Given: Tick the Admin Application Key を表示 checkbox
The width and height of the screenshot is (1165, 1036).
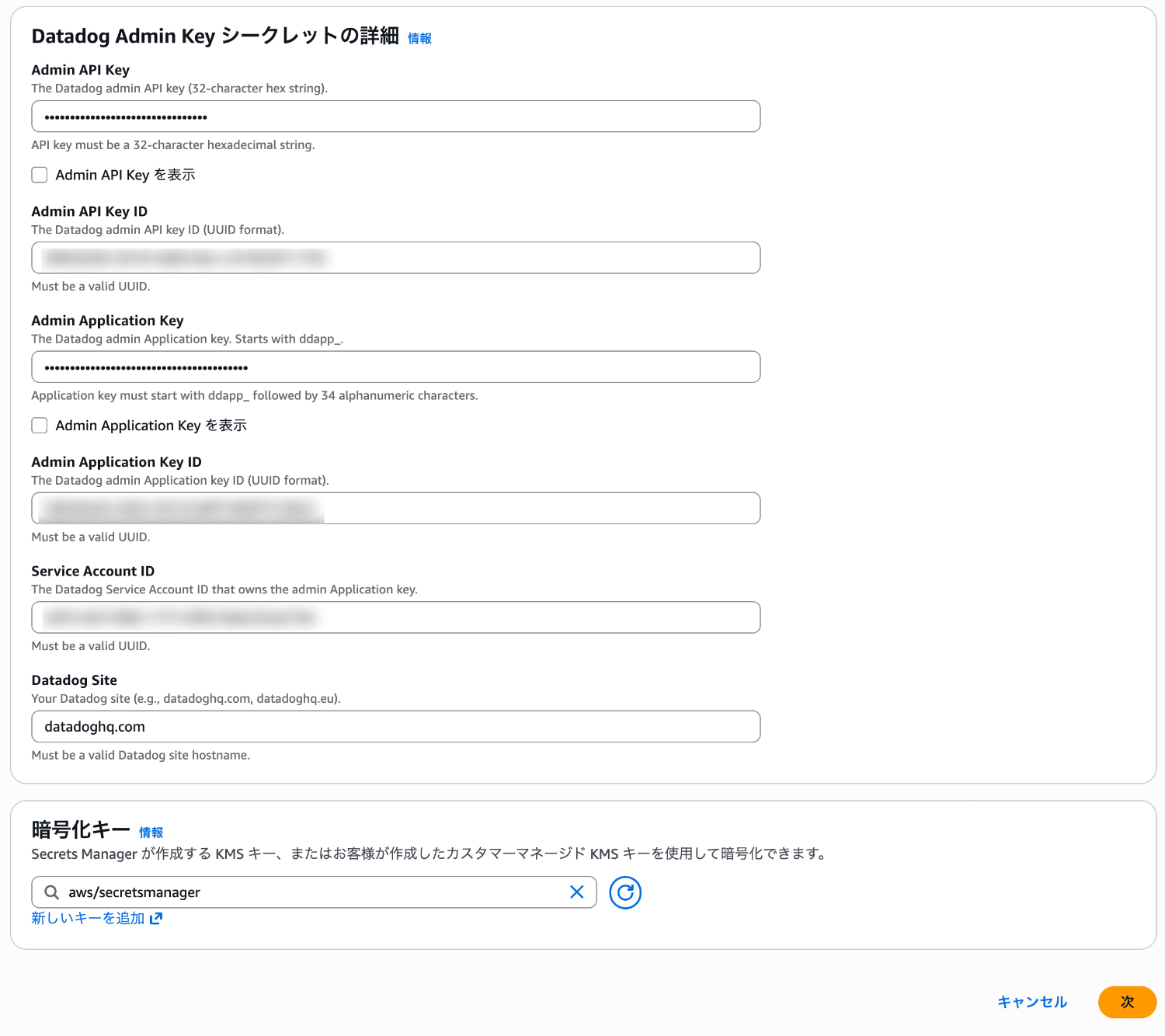Looking at the screenshot, I should point(40,425).
